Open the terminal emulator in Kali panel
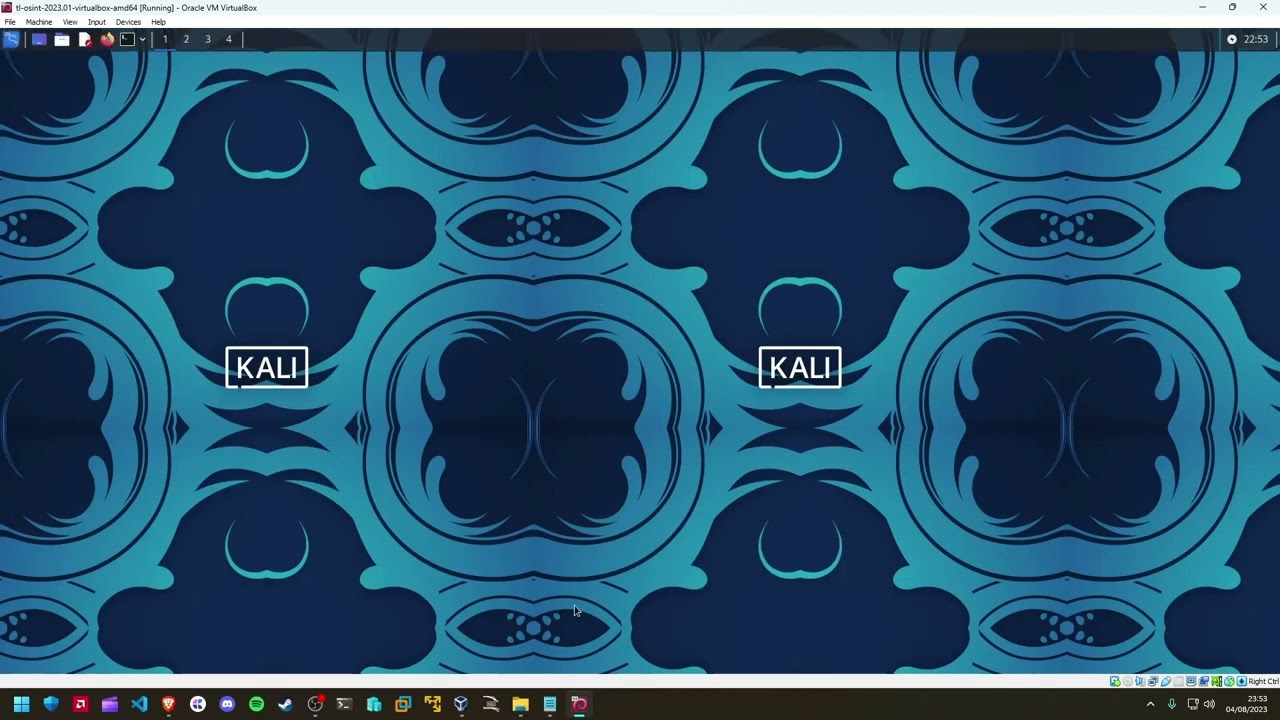The image size is (1280, 720). pyautogui.click(x=127, y=39)
